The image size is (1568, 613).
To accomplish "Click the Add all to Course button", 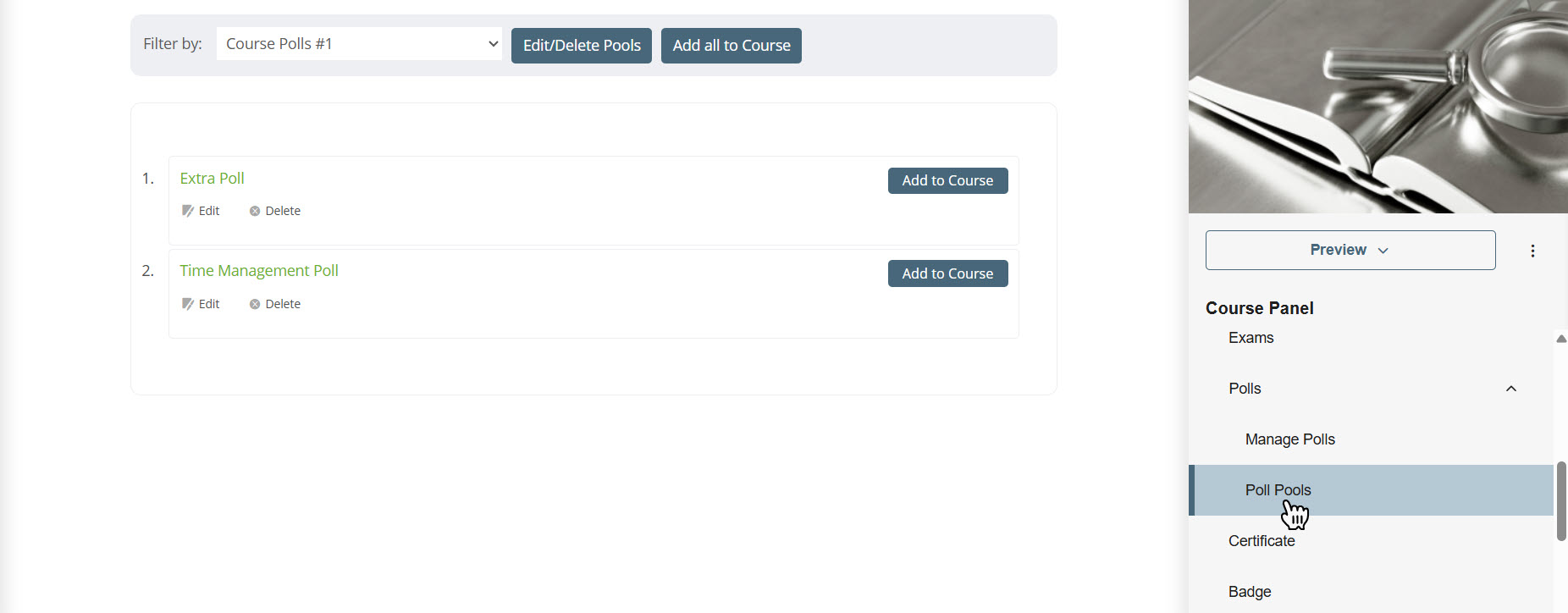I will coord(732,46).
